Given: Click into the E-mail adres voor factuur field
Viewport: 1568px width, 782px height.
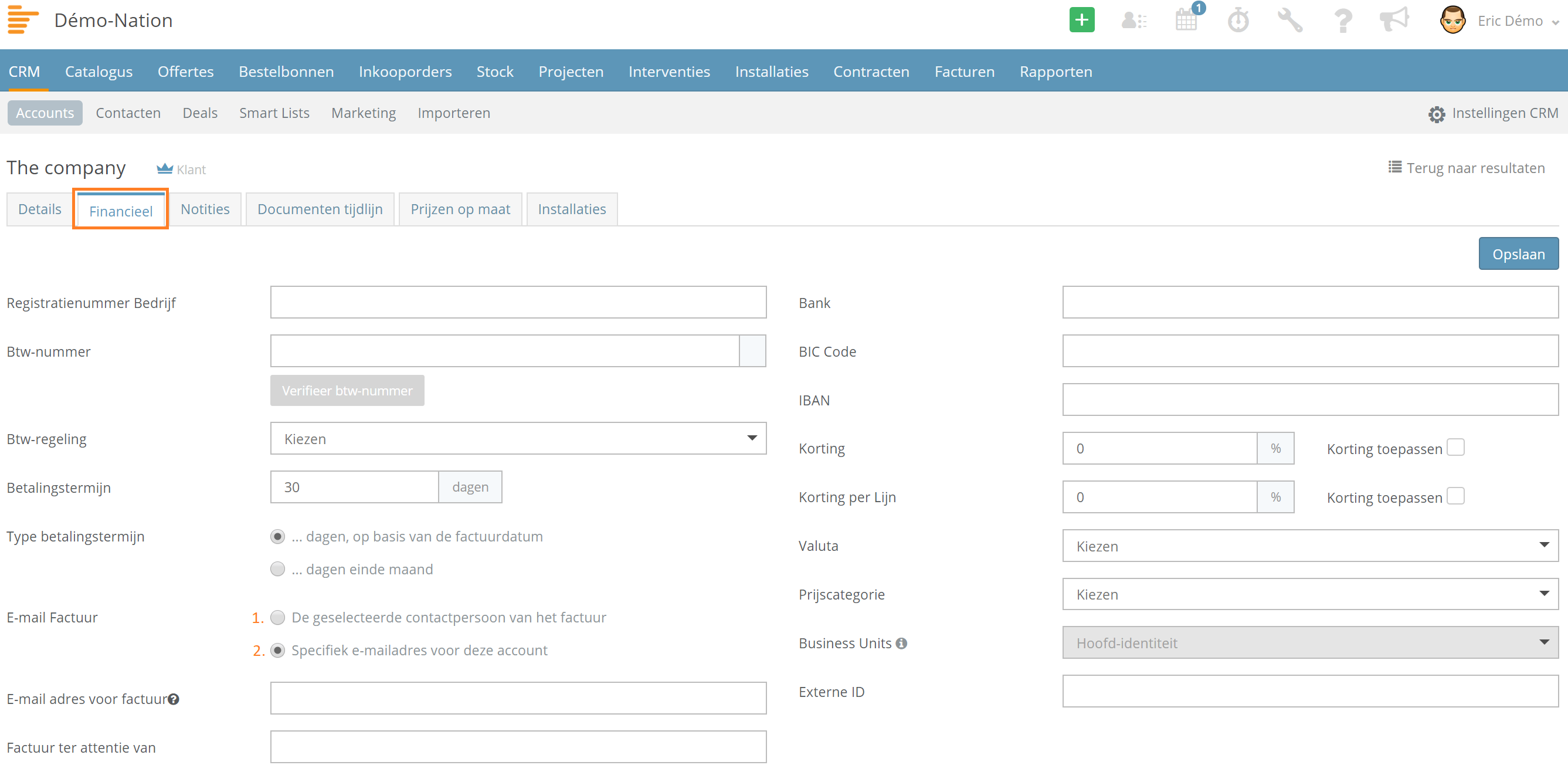Looking at the screenshot, I should (x=518, y=698).
